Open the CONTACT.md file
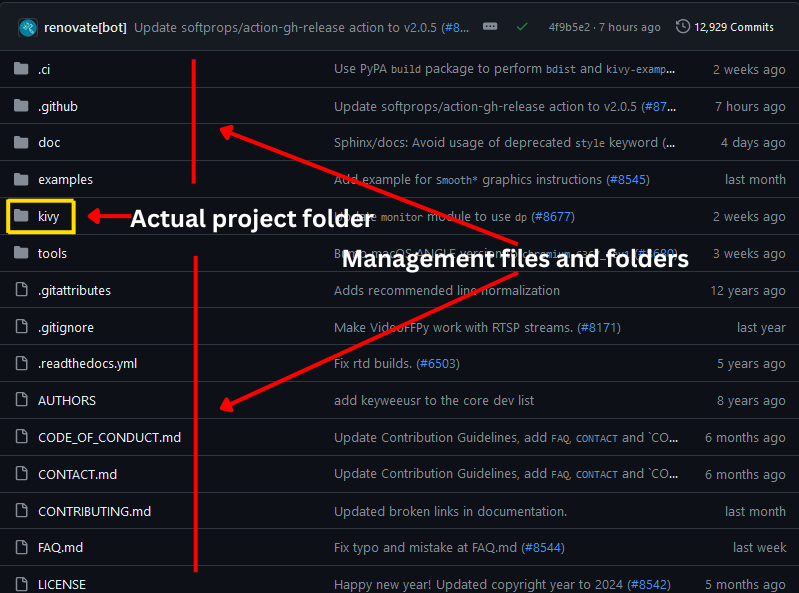 77,474
